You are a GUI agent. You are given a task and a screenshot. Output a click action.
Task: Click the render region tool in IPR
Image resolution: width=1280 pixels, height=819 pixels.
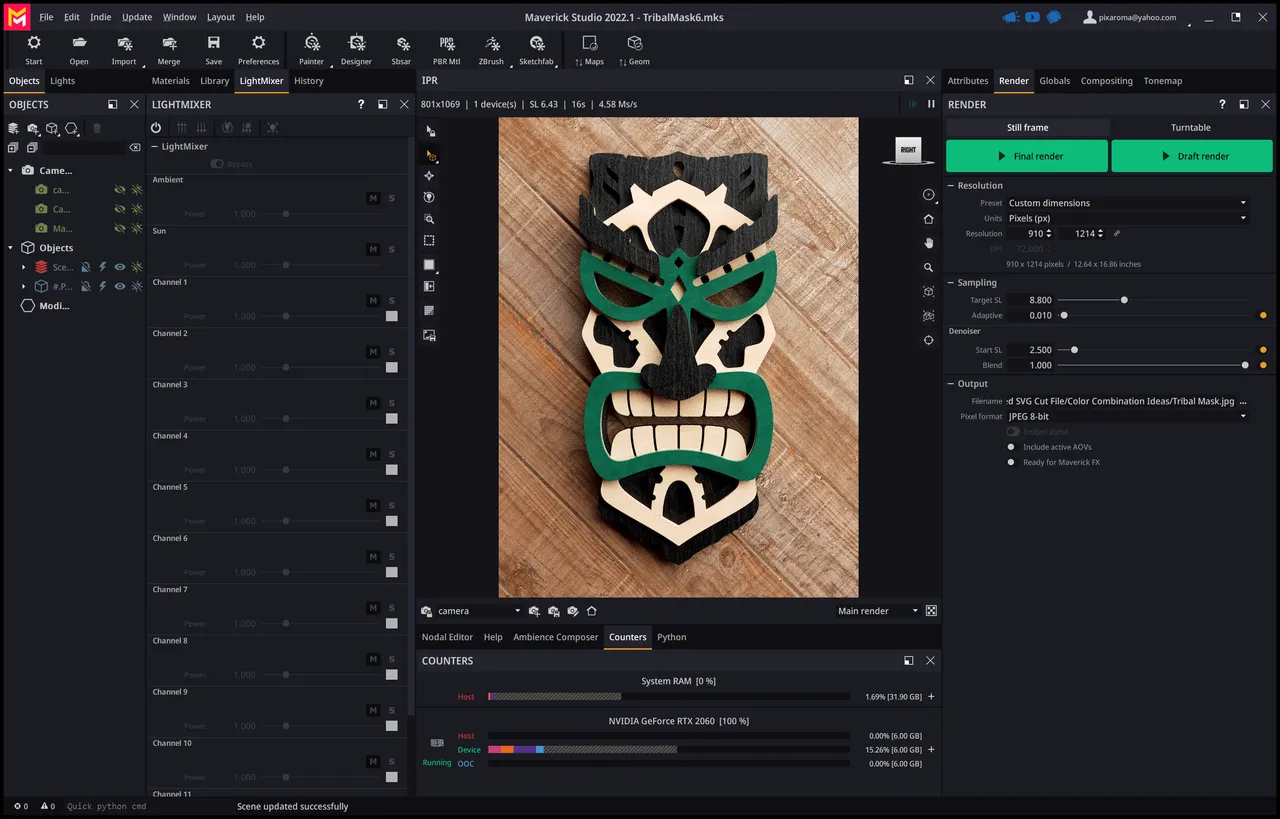pos(429,240)
